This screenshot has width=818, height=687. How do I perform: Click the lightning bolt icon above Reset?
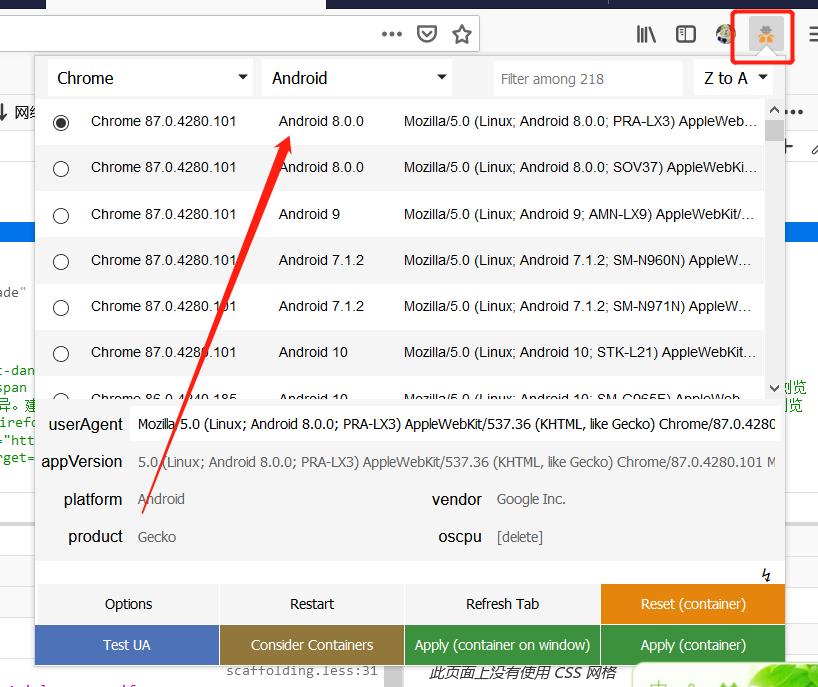766,575
